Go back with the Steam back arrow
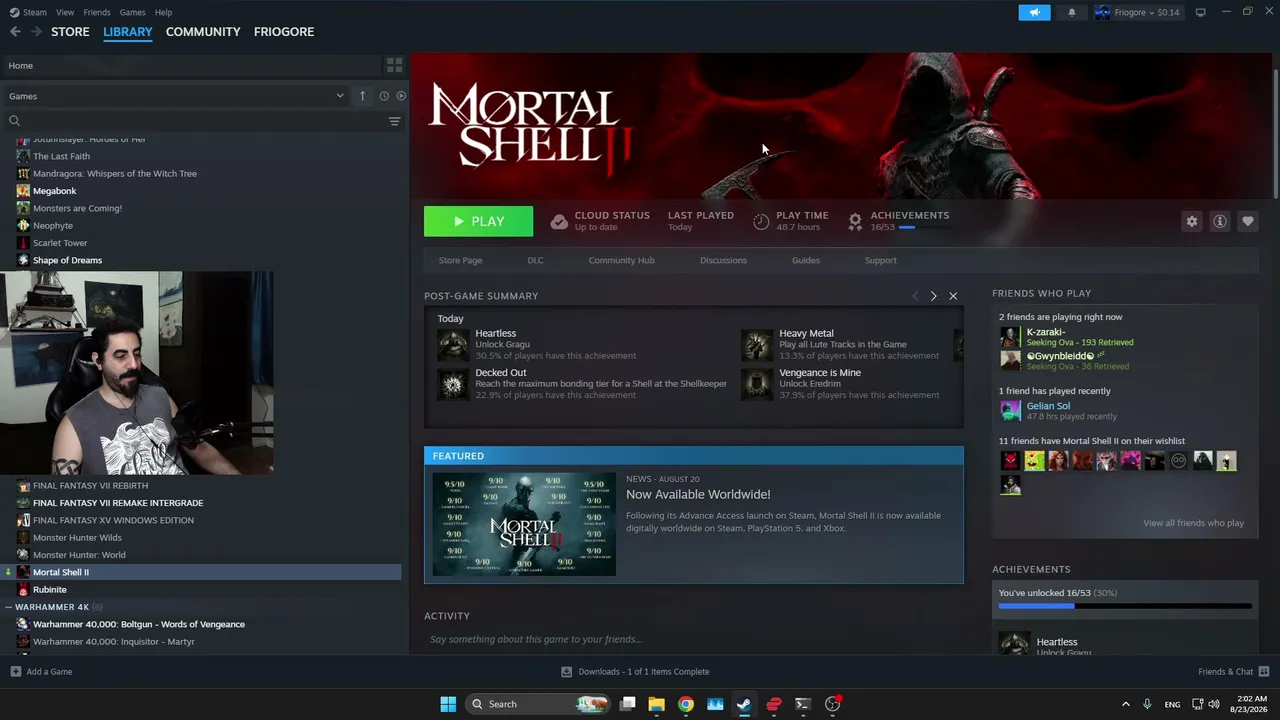Screen dimensions: 1280x720 pos(15,32)
